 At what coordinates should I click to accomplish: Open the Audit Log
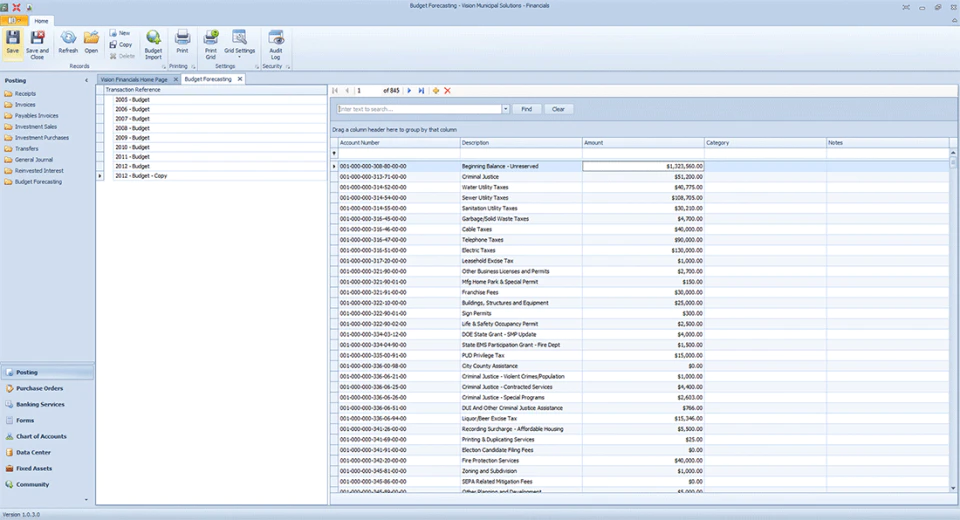click(276, 38)
